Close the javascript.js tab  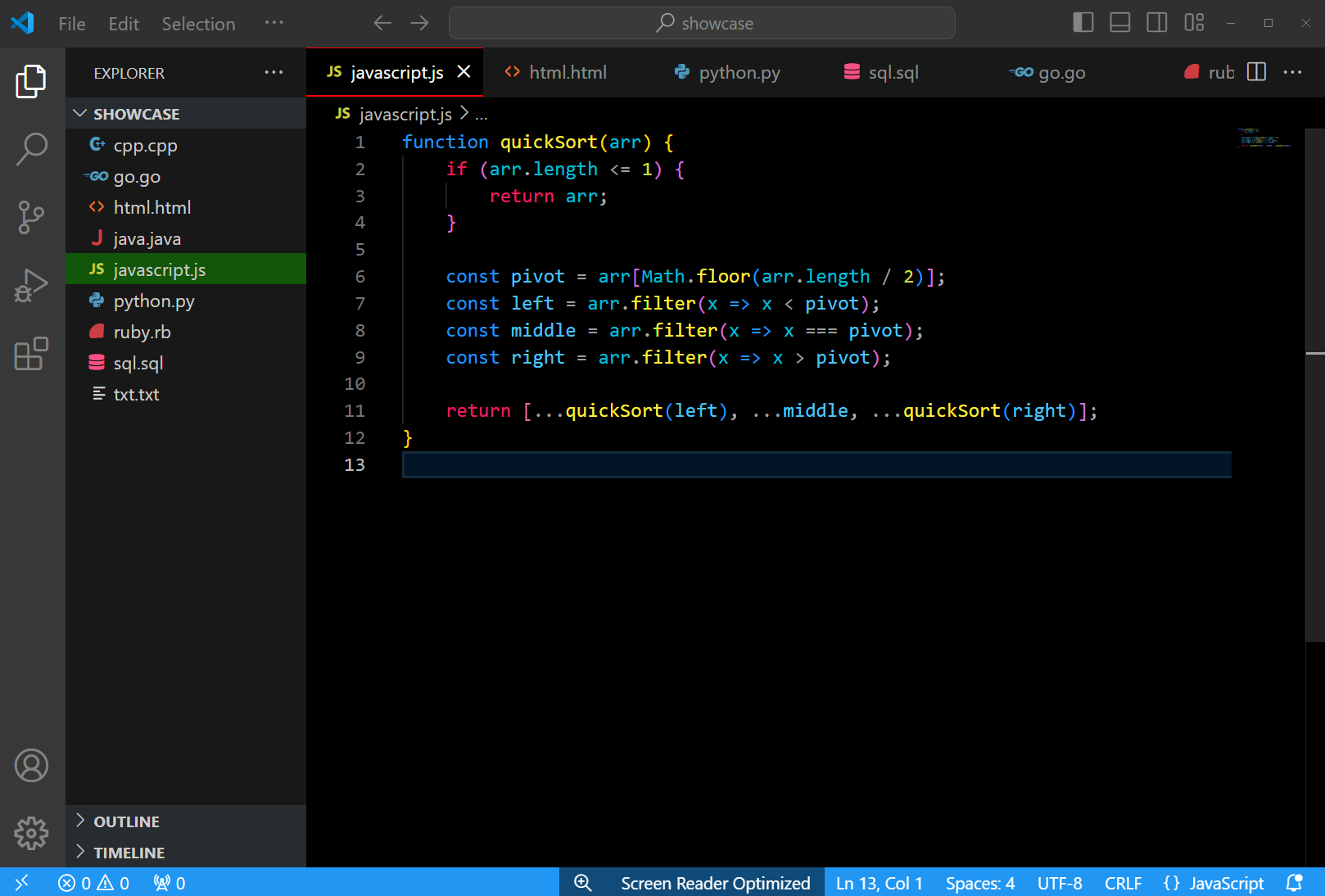[x=464, y=72]
